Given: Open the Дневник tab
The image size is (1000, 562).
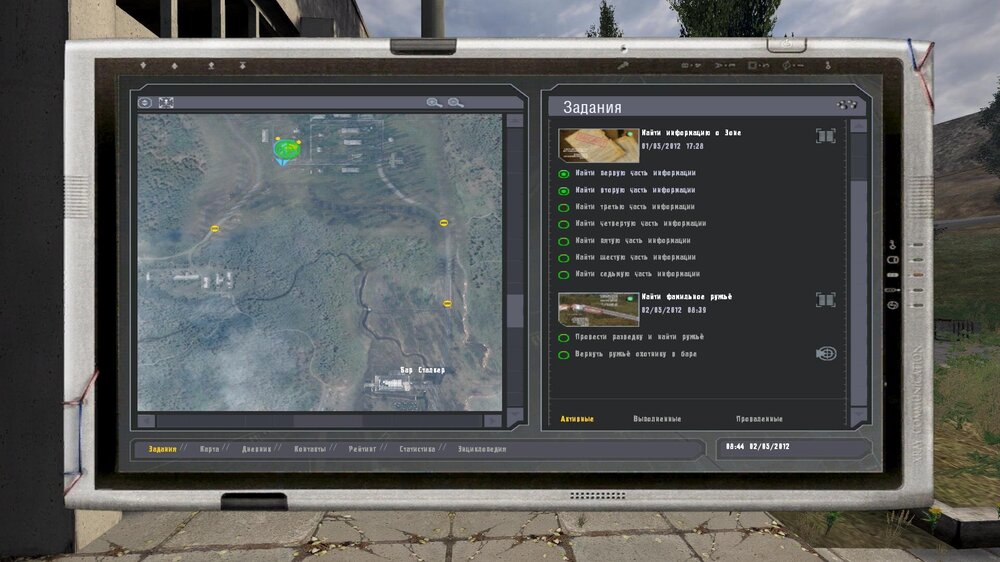Looking at the screenshot, I should pos(256,449).
